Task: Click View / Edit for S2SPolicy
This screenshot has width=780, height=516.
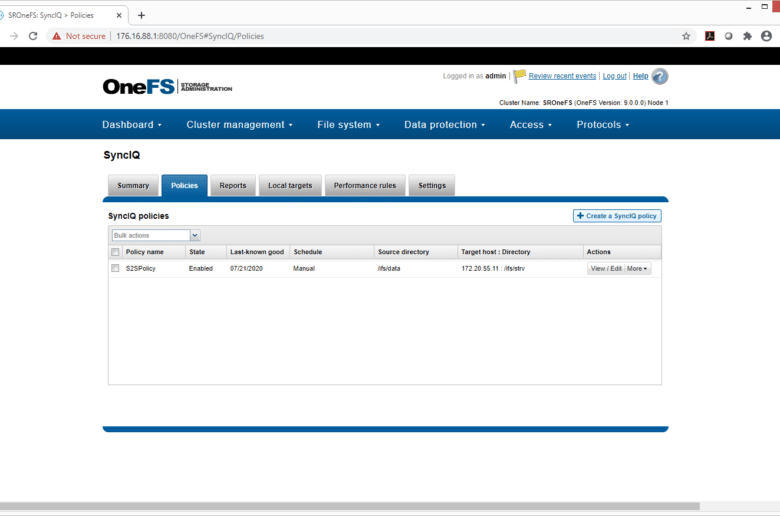Action: click(606, 269)
